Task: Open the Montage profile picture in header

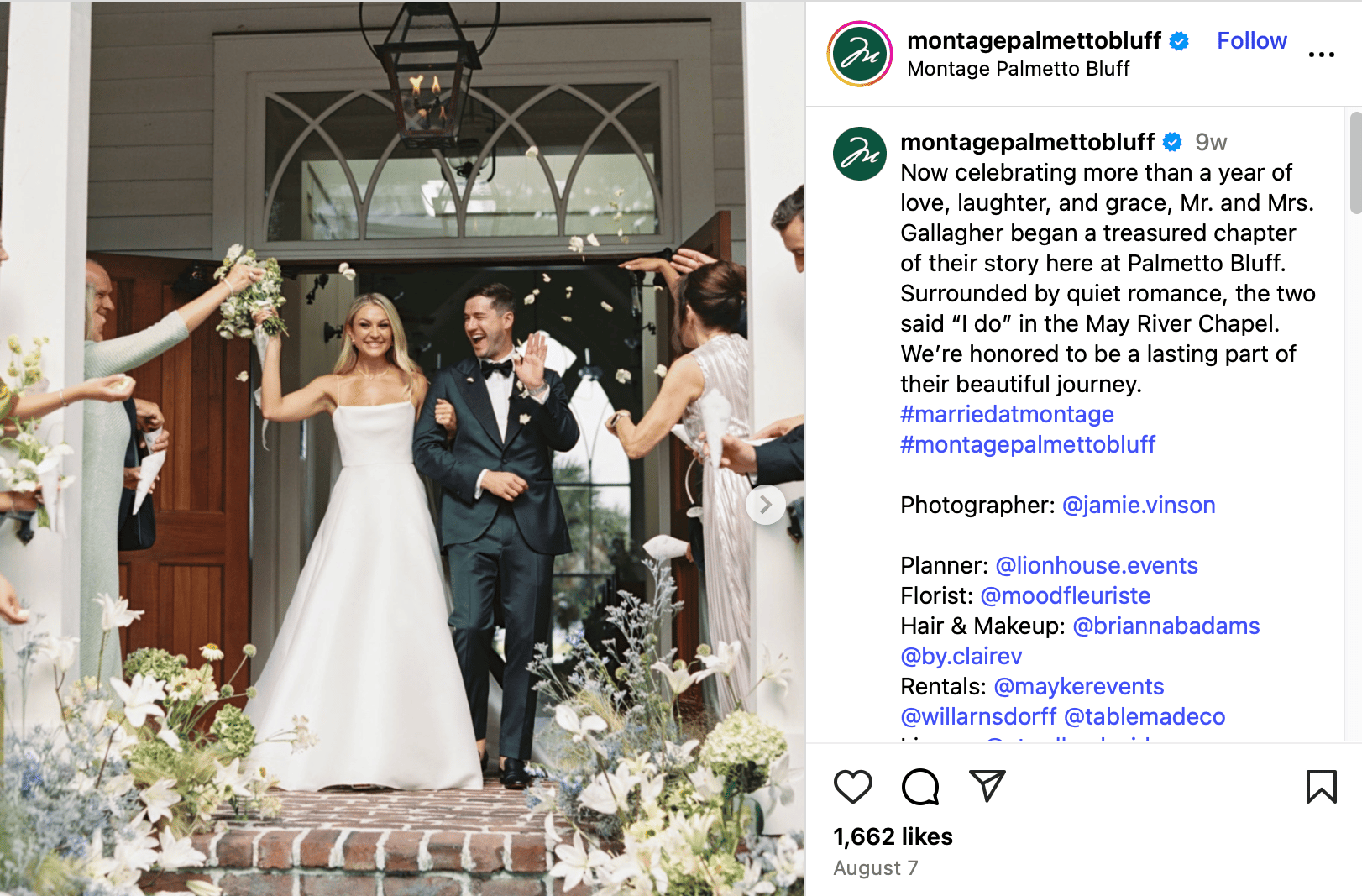Action: pyautogui.click(x=860, y=54)
